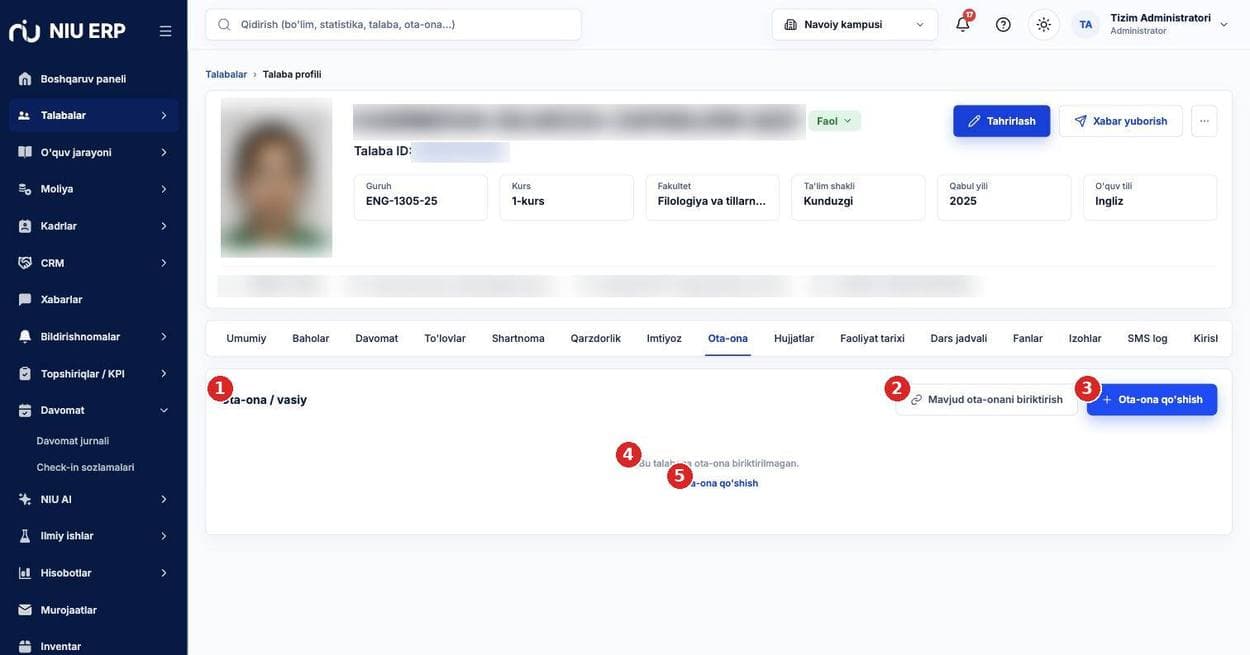Click the Inventar icon in the sidebar
Viewport: 1250px width, 655px height.
click(25, 646)
